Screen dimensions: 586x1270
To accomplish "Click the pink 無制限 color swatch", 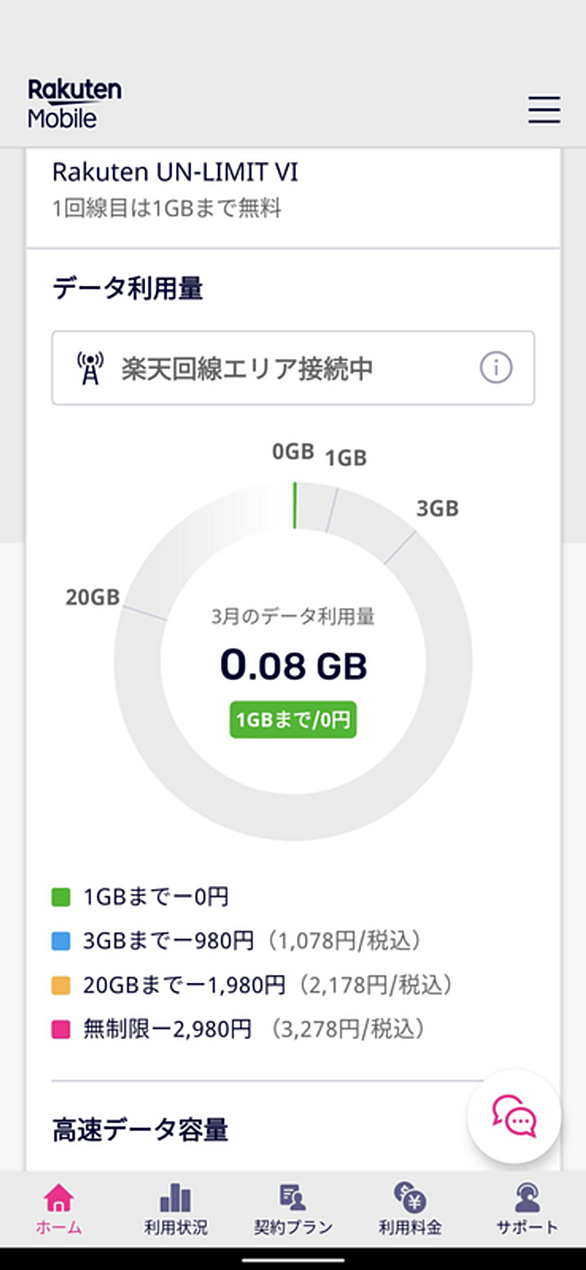I will point(62,1029).
